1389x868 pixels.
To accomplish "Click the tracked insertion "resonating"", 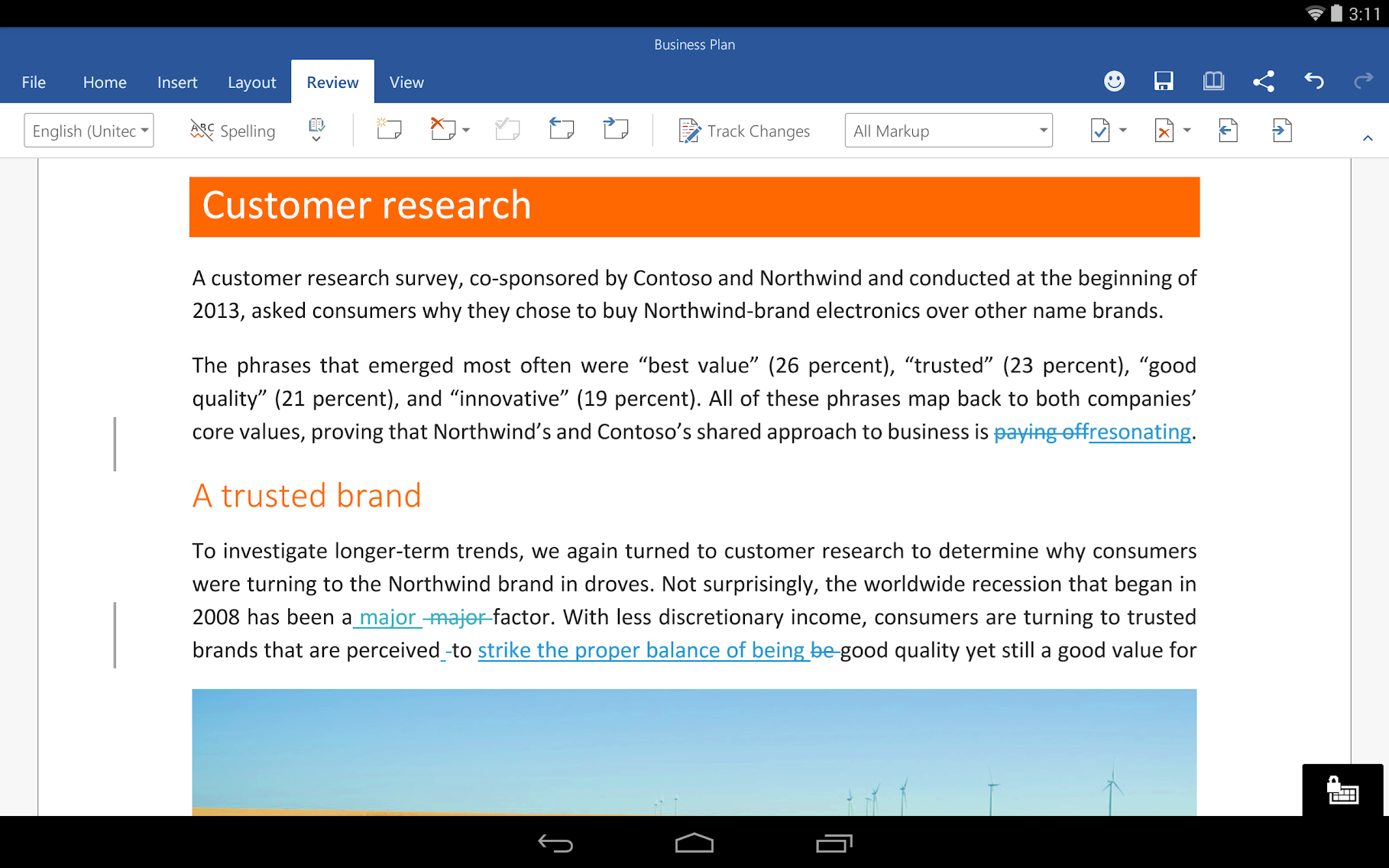I will 1140,432.
